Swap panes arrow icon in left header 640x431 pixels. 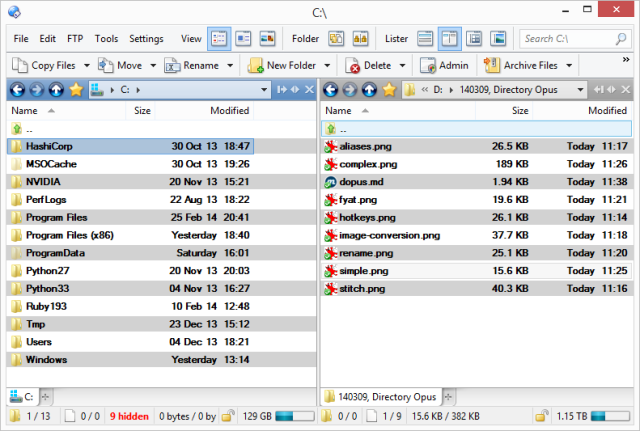[295, 89]
